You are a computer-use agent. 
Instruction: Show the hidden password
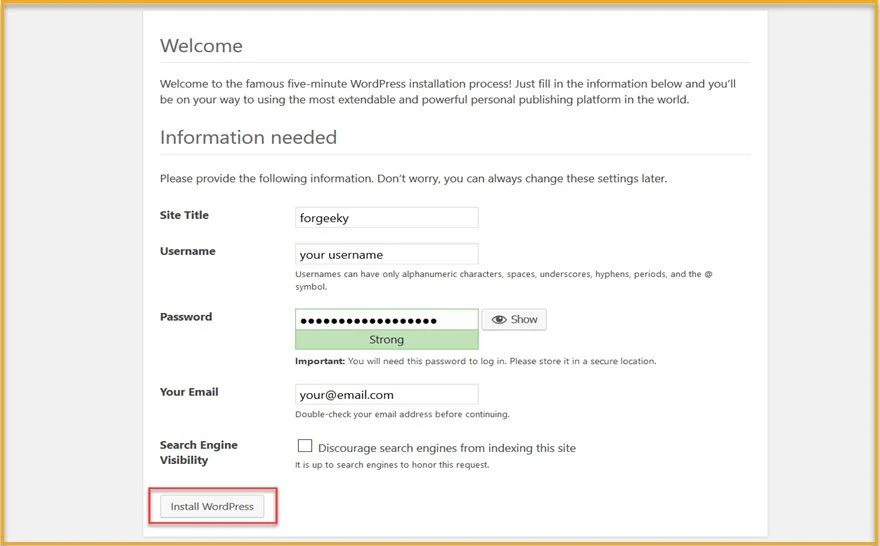point(514,319)
